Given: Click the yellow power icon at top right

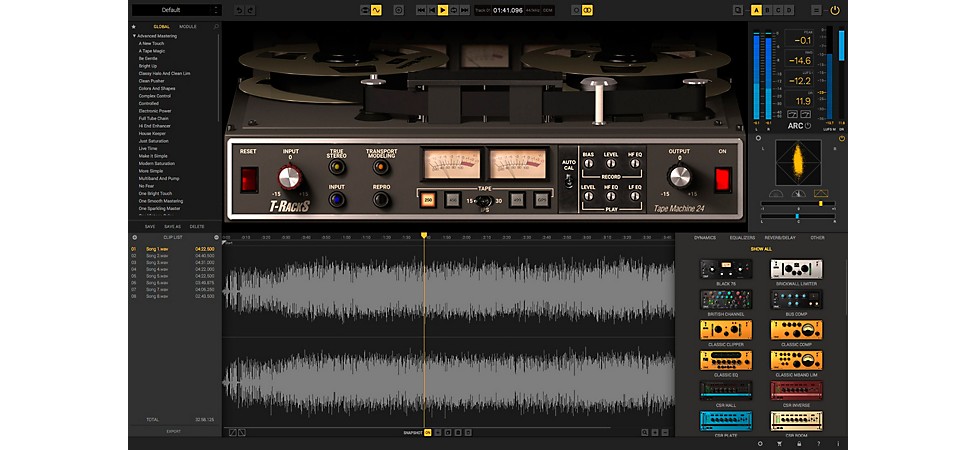Looking at the screenshot, I should point(835,10).
